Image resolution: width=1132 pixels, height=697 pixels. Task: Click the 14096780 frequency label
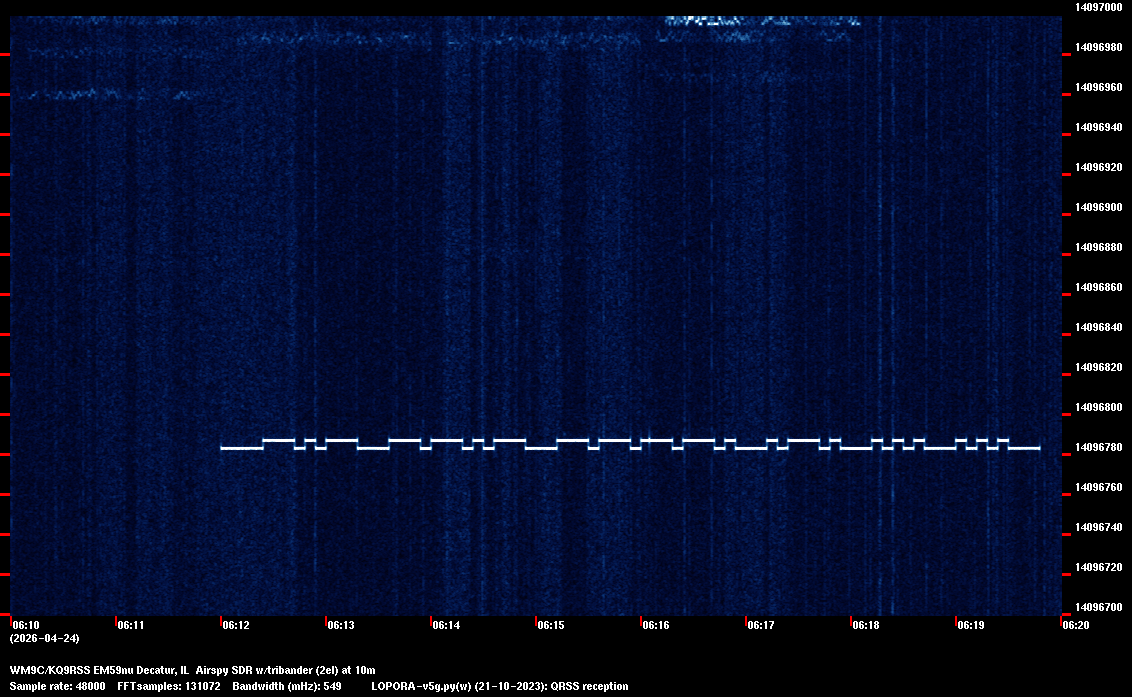click(x=1097, y=447)
